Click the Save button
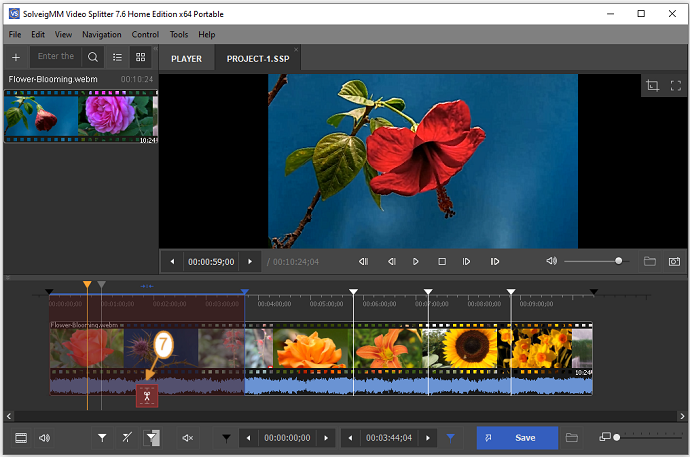Image resolution: width=690 pixels, height=457 pixels. point(518,438)
